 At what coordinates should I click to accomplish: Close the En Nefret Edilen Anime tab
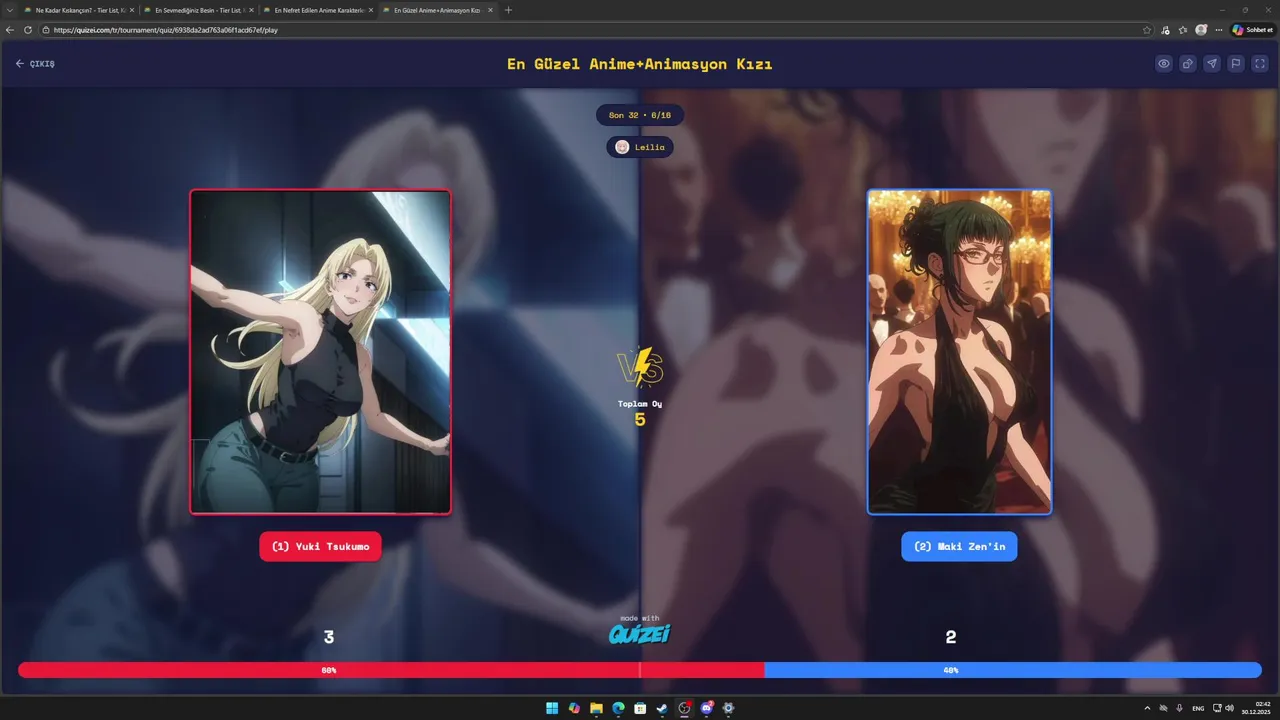pyautogui.click(x=371, y=10)
